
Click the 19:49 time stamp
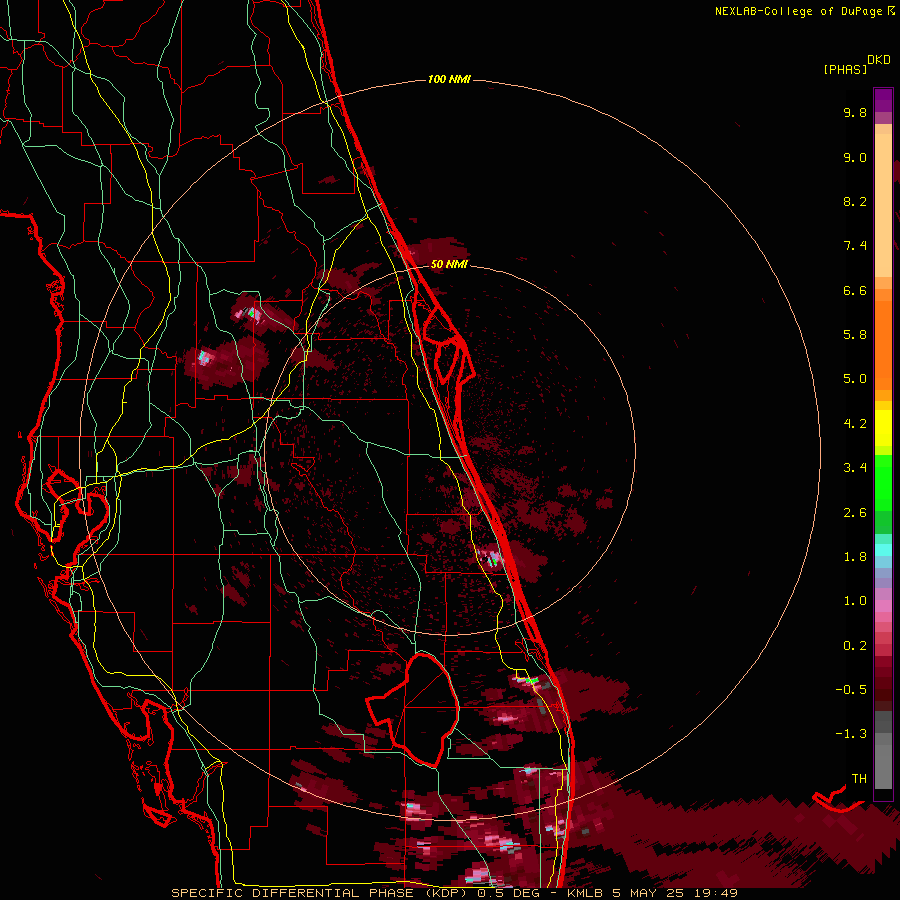tap(714, 893)
